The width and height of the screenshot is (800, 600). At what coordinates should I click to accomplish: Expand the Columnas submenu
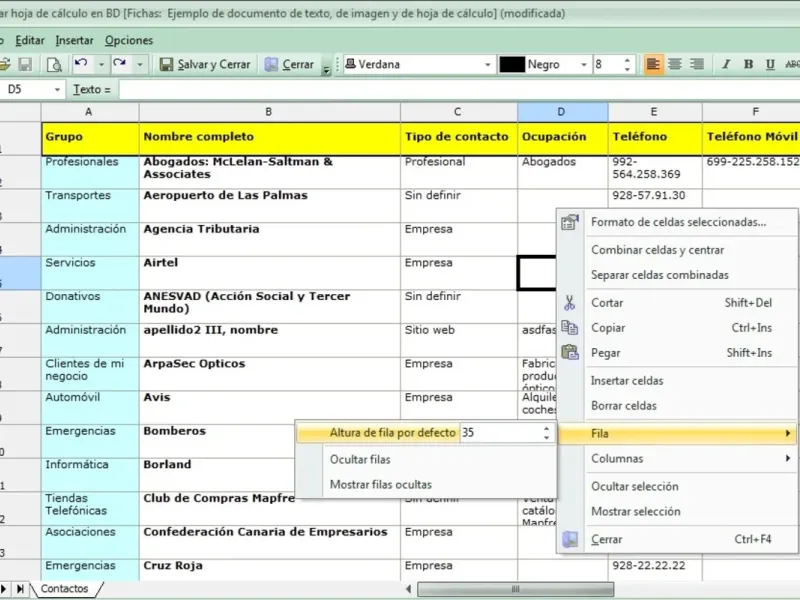coord(678,458)
